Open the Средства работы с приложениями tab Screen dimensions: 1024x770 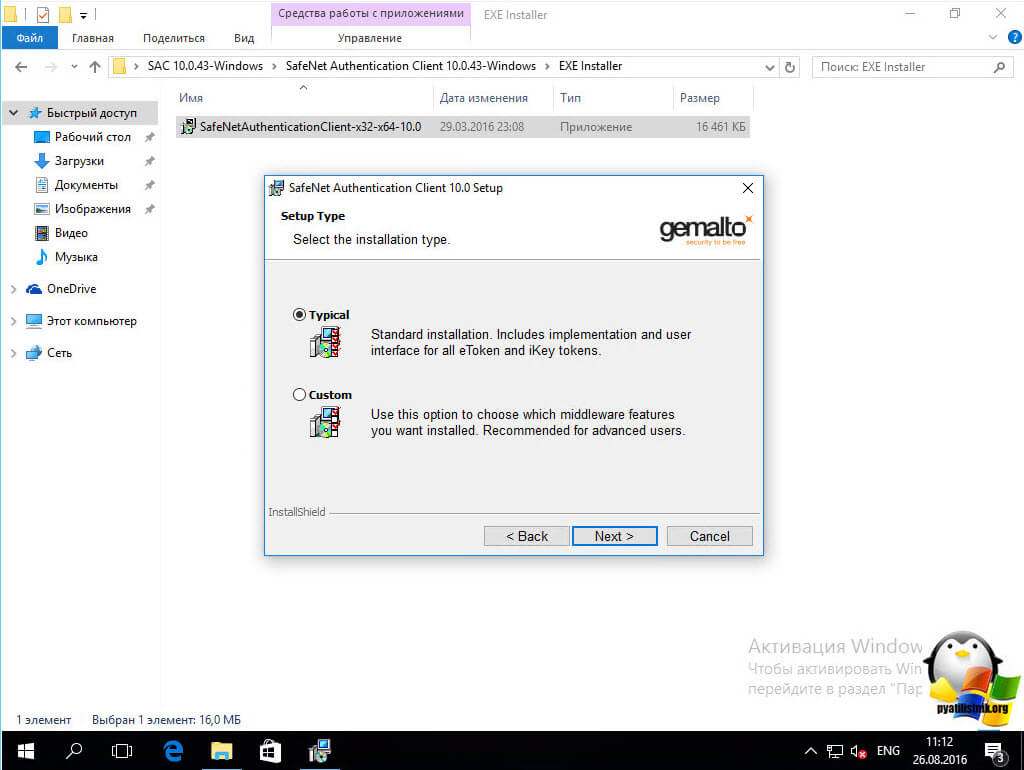click(370, 13)
